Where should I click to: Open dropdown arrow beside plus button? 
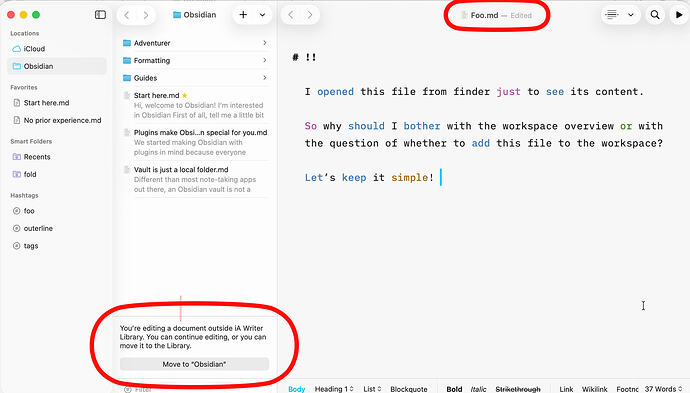coord(262,15)
